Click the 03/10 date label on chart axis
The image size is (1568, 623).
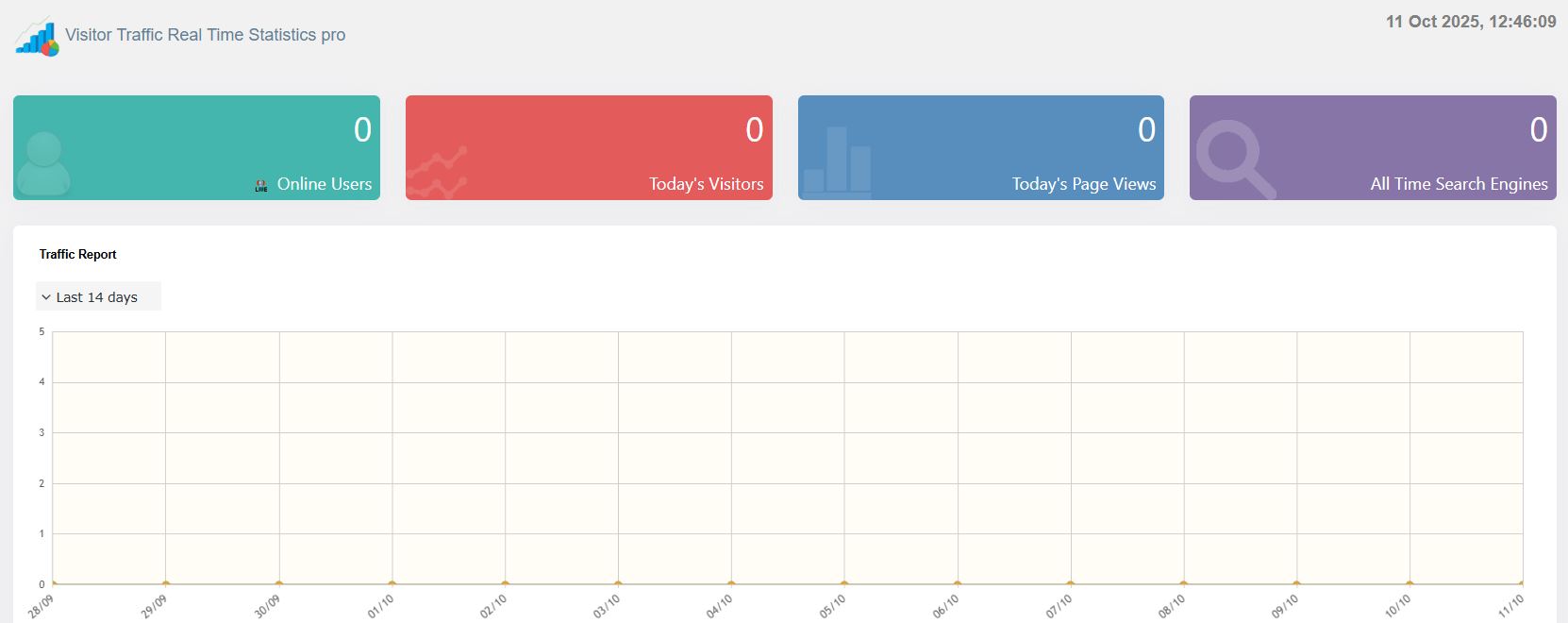click(x=607, y=606)
